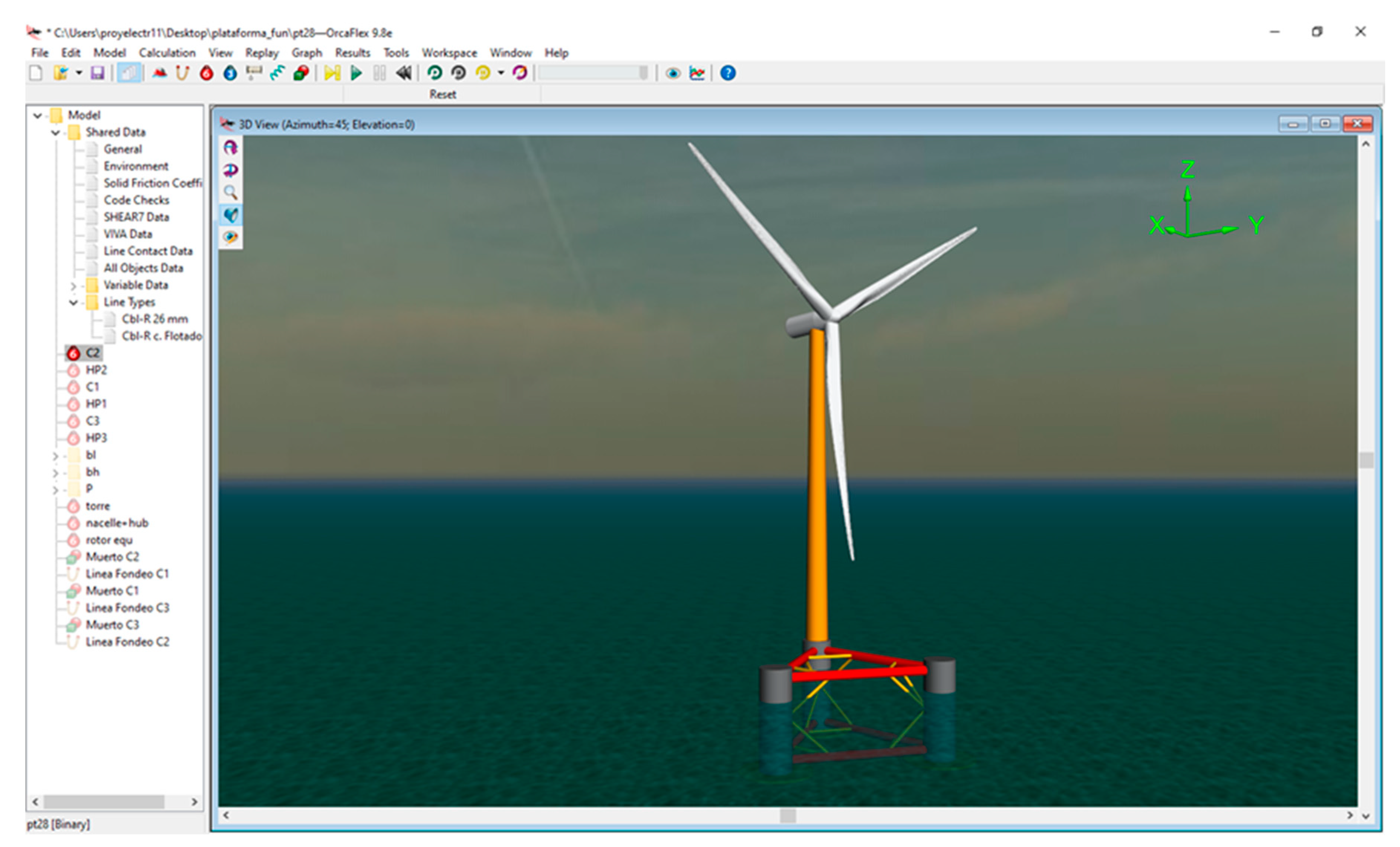Open the dropdown arrow next to Open file
1400x847 pixels.
pyautogui.click(x=79, y=73)
